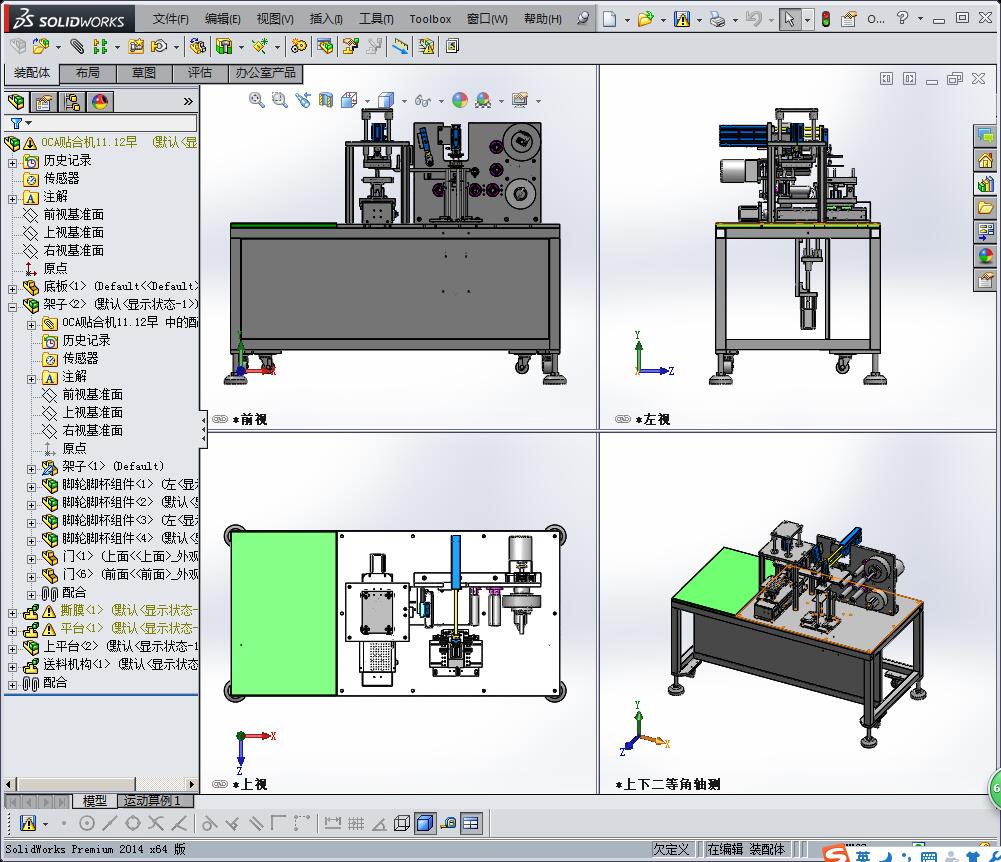
Task: Open the Linear Component Pattern tool
Action: pos(100,46)
